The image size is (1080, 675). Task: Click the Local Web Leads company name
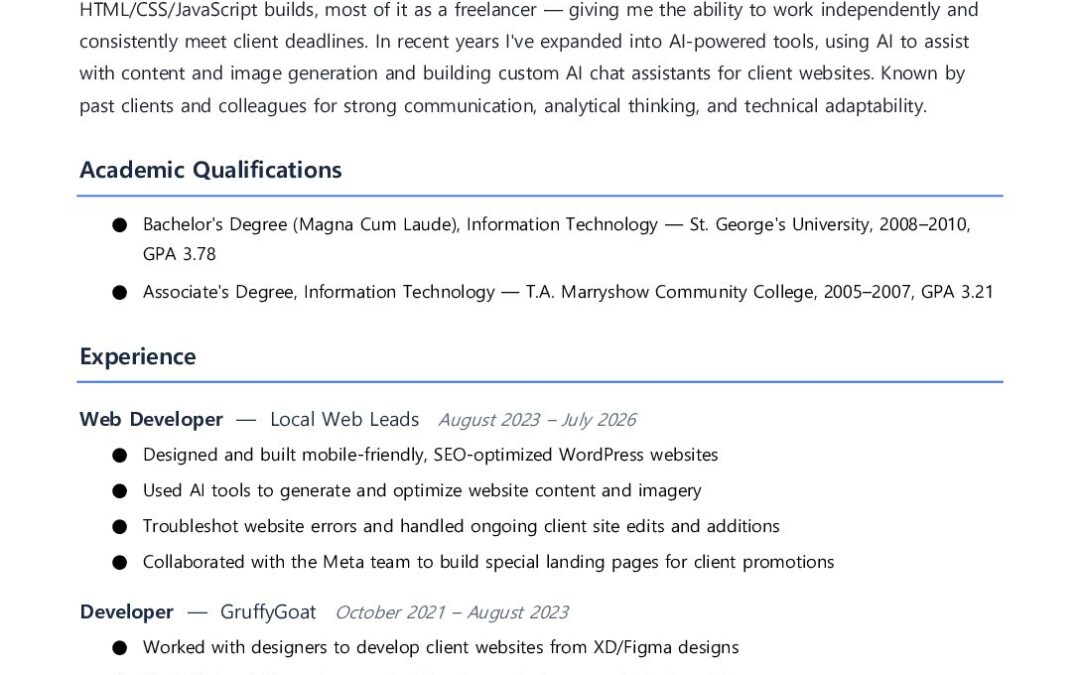pos(344,419)
